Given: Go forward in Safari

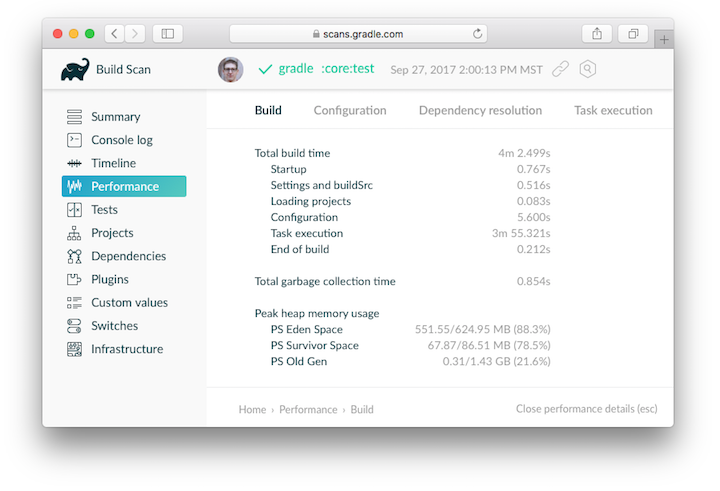Looking at the screenshot, I should pos(135,34).
